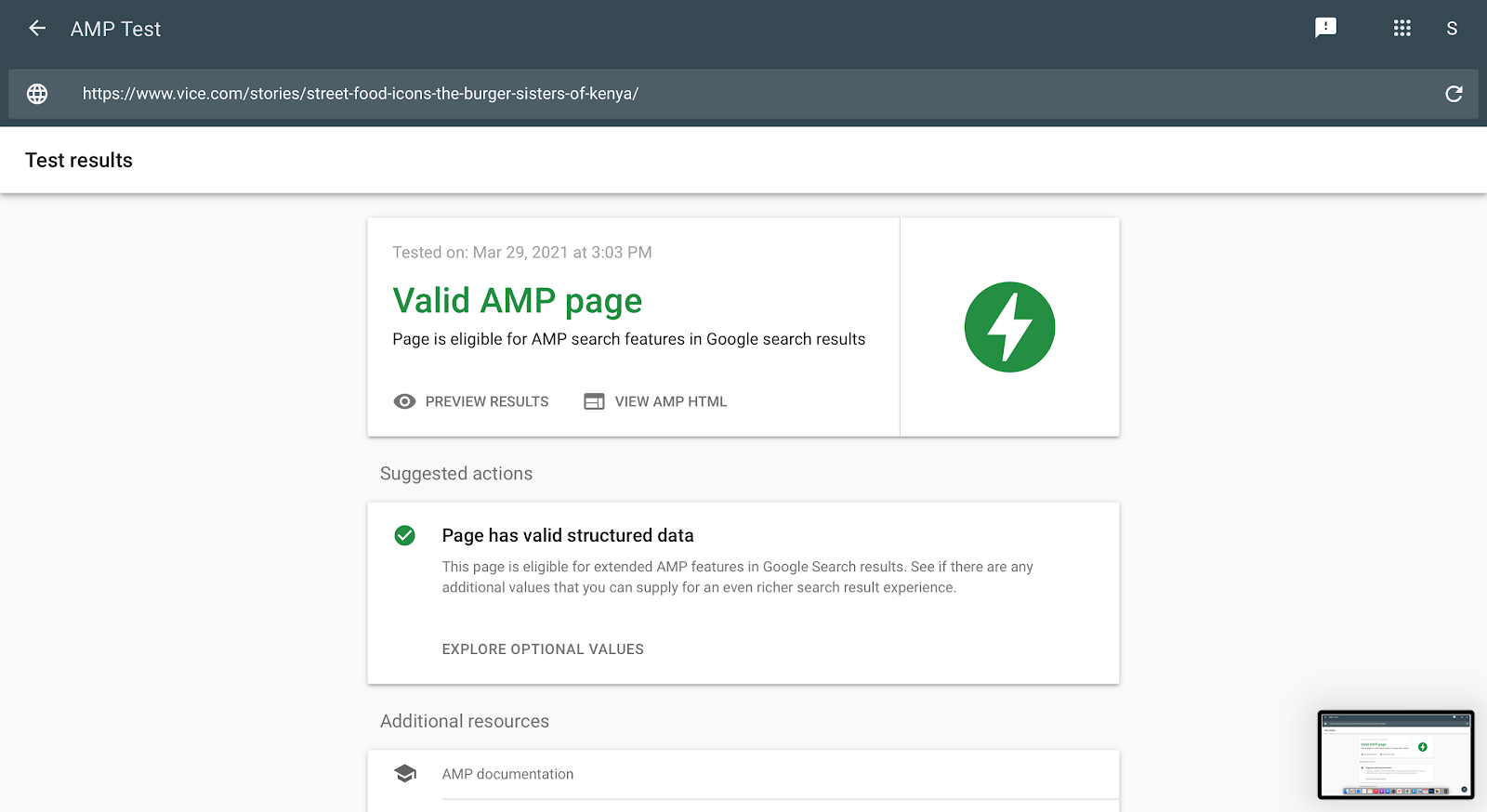Click the eye icon for Preview Results
Screen dimensions: 1487x812
click(x=405, y=401)
